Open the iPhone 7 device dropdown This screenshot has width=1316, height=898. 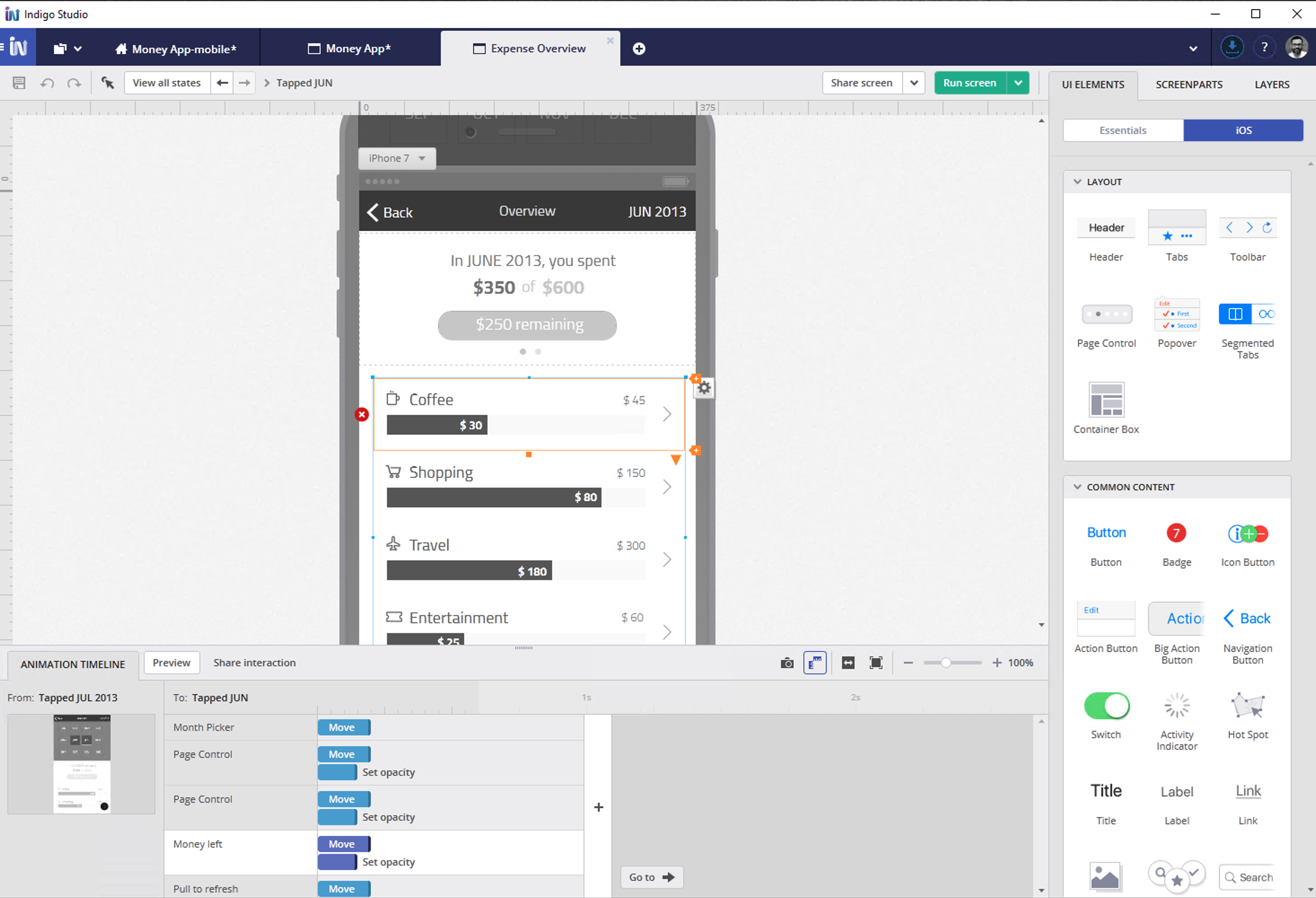[x=397, y=158]
